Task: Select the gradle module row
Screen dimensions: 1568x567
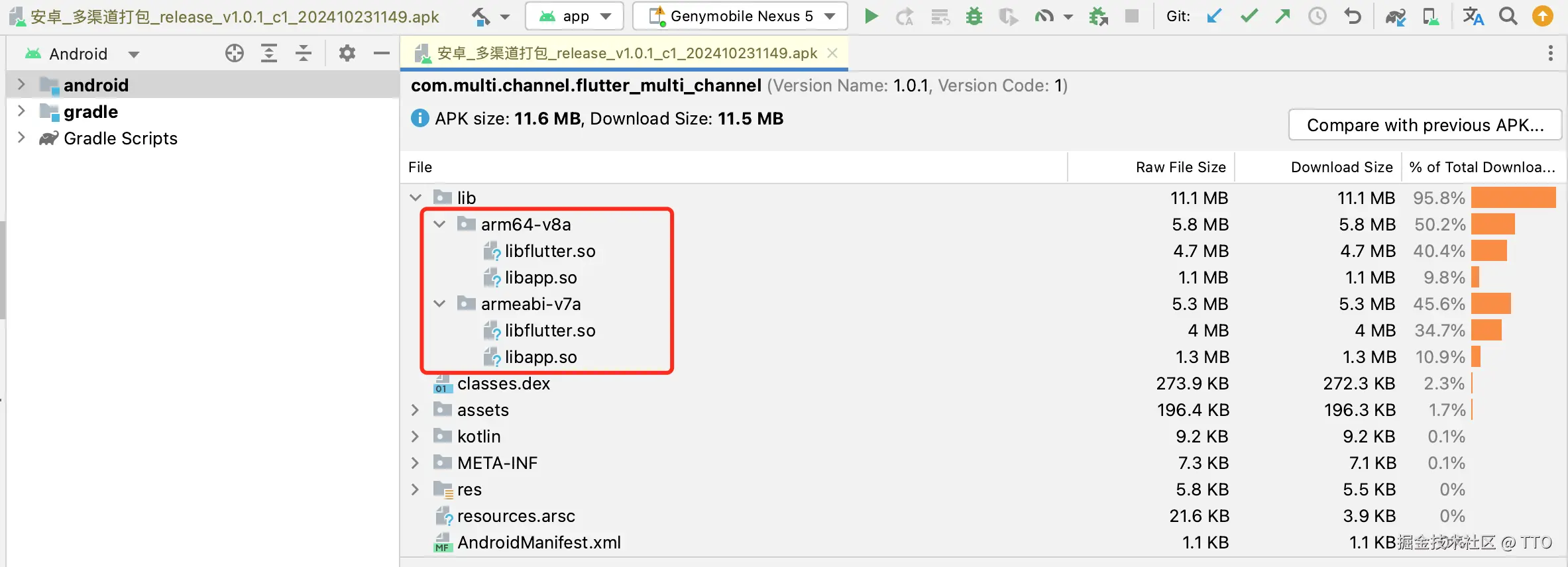Action: [x=203, y=111]
